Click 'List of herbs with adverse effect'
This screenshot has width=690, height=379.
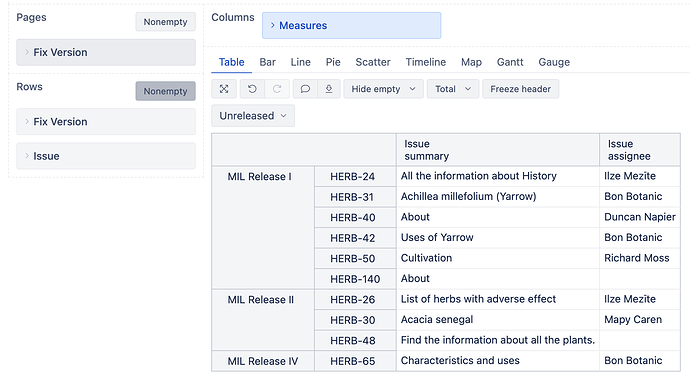498,299
